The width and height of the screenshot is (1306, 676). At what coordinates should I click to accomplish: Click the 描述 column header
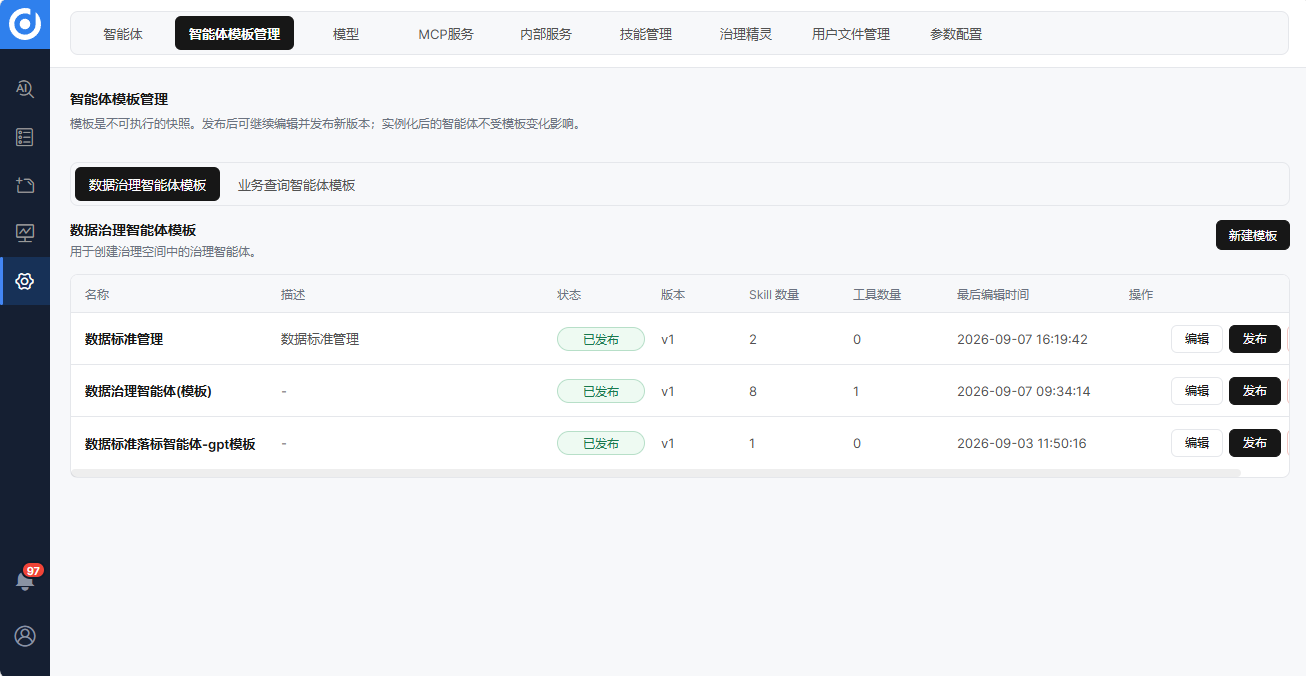(x=293, y=294)
